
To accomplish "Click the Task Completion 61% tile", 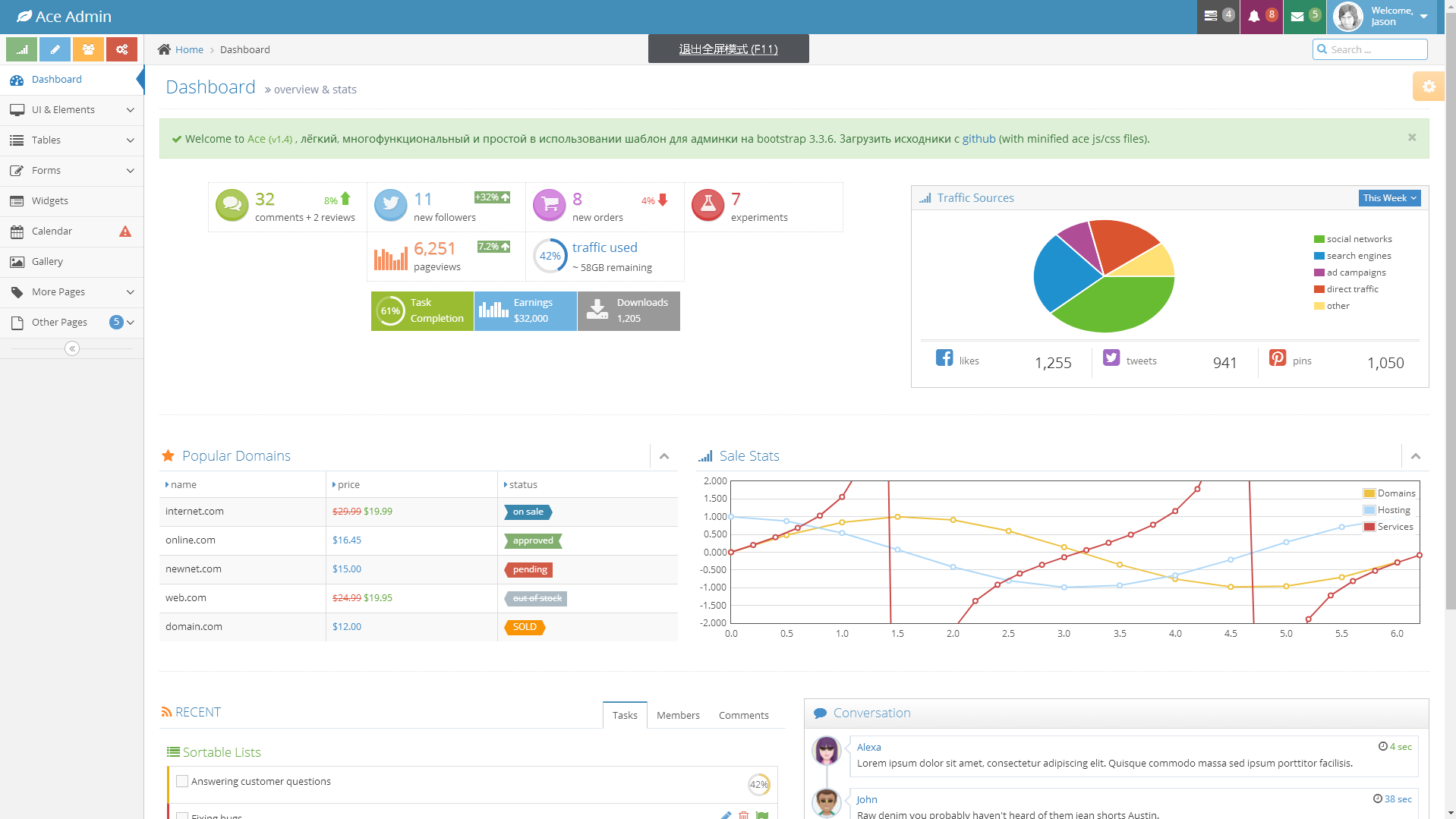I will (422, 311).
